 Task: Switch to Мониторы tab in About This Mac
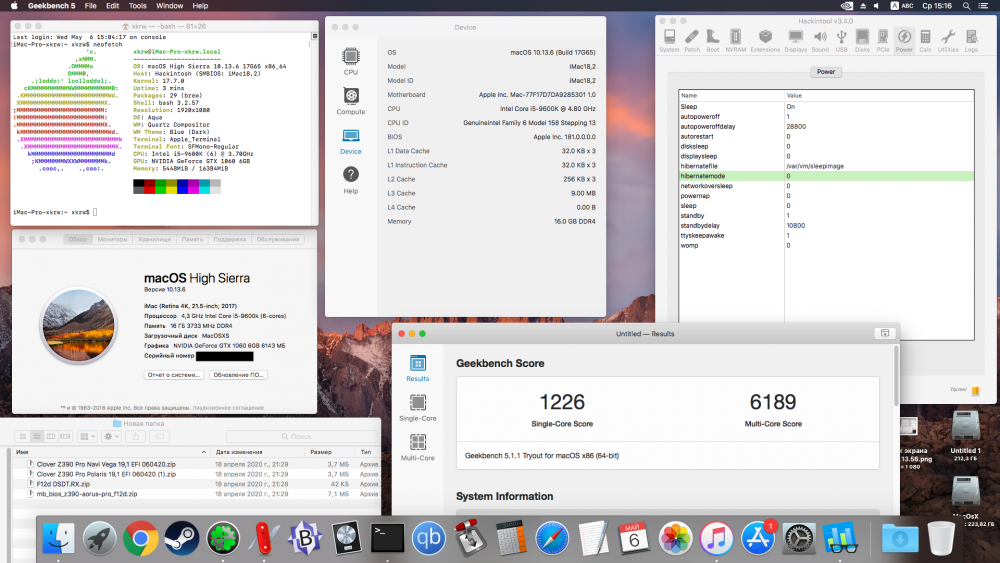pyautogui.click(x=112, y=240)
